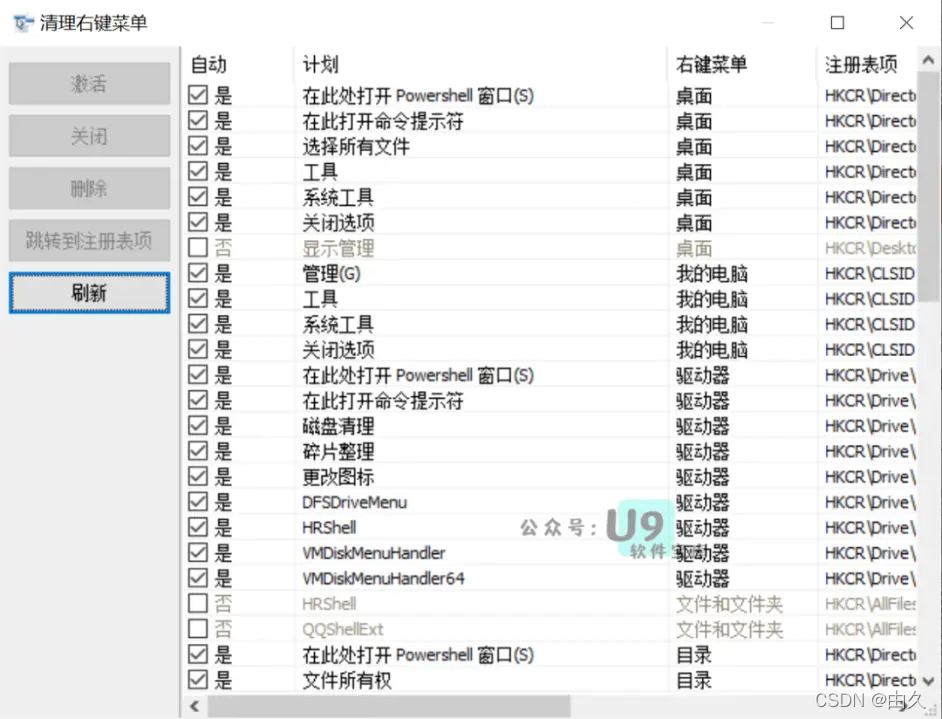Image resolution: width=942 pixels, height=719 pixels.
Task: Select the VMDiskMenuHandler64 entry
Action: pos(383,578)
